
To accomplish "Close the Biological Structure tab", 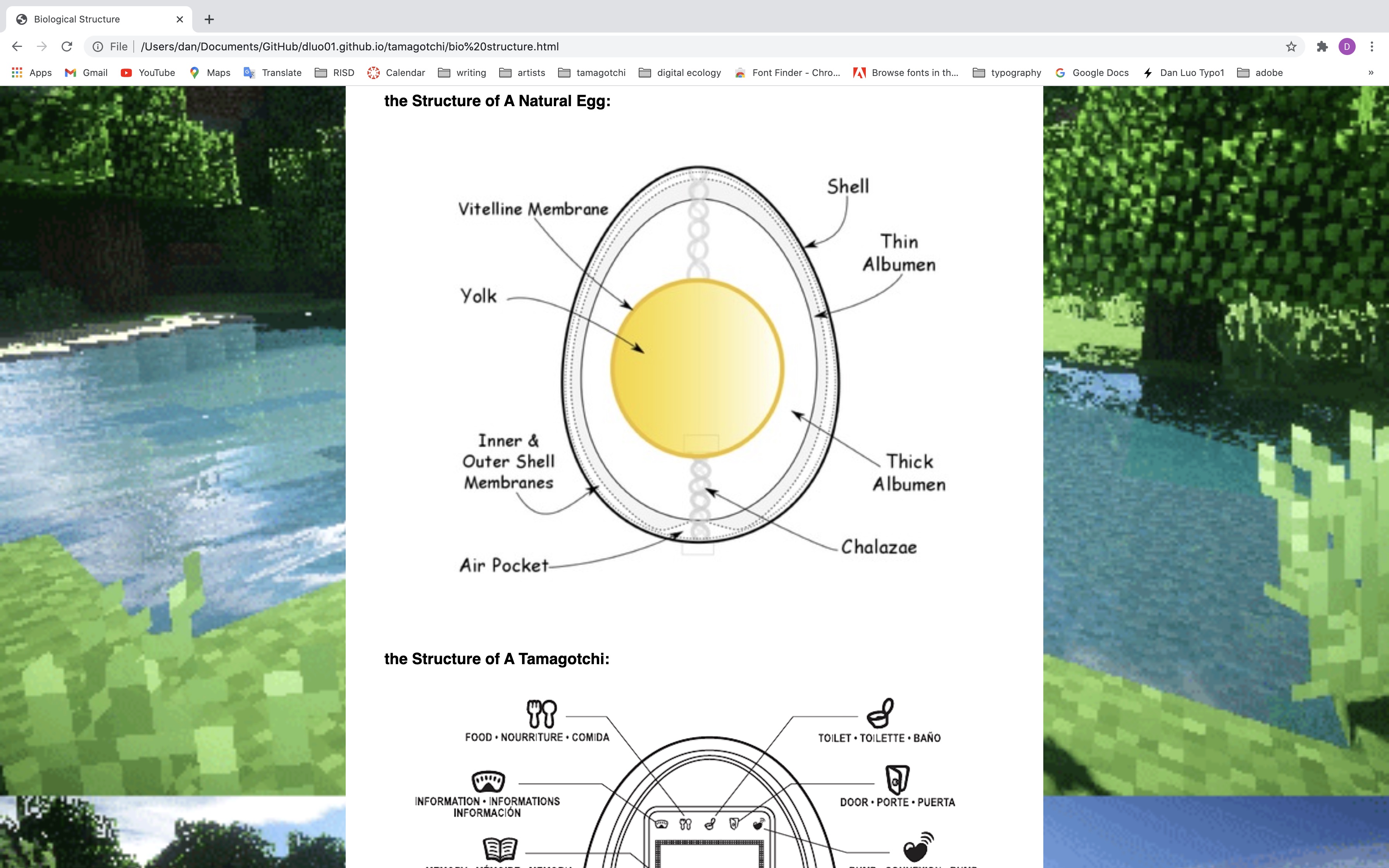I will tap(180, 19).
